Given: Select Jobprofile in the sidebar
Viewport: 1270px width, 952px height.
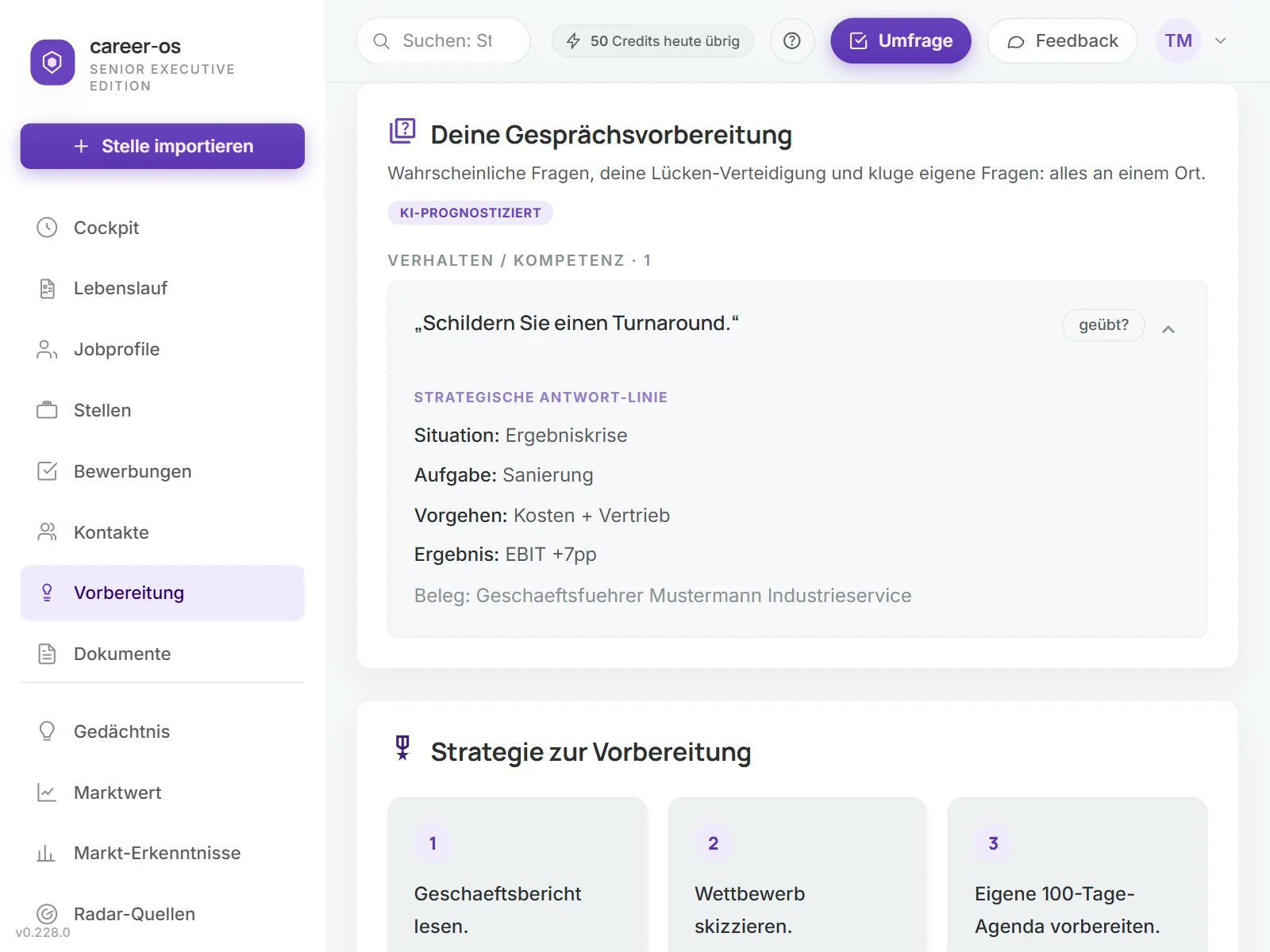Looking at the screenshot, I should pyautogui.click(x=163, y=350).
